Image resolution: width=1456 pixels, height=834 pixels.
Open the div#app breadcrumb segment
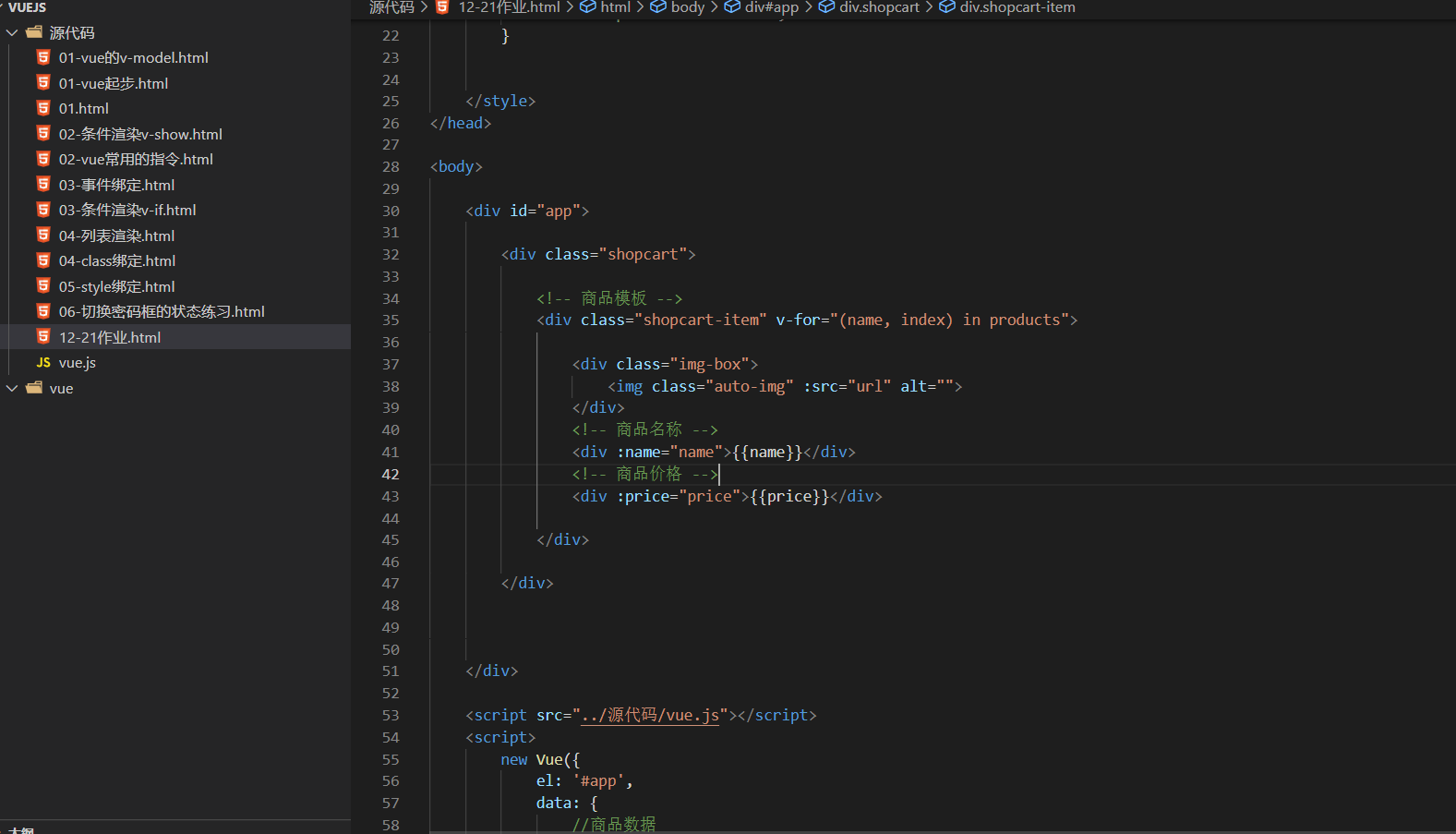point(771,6)
